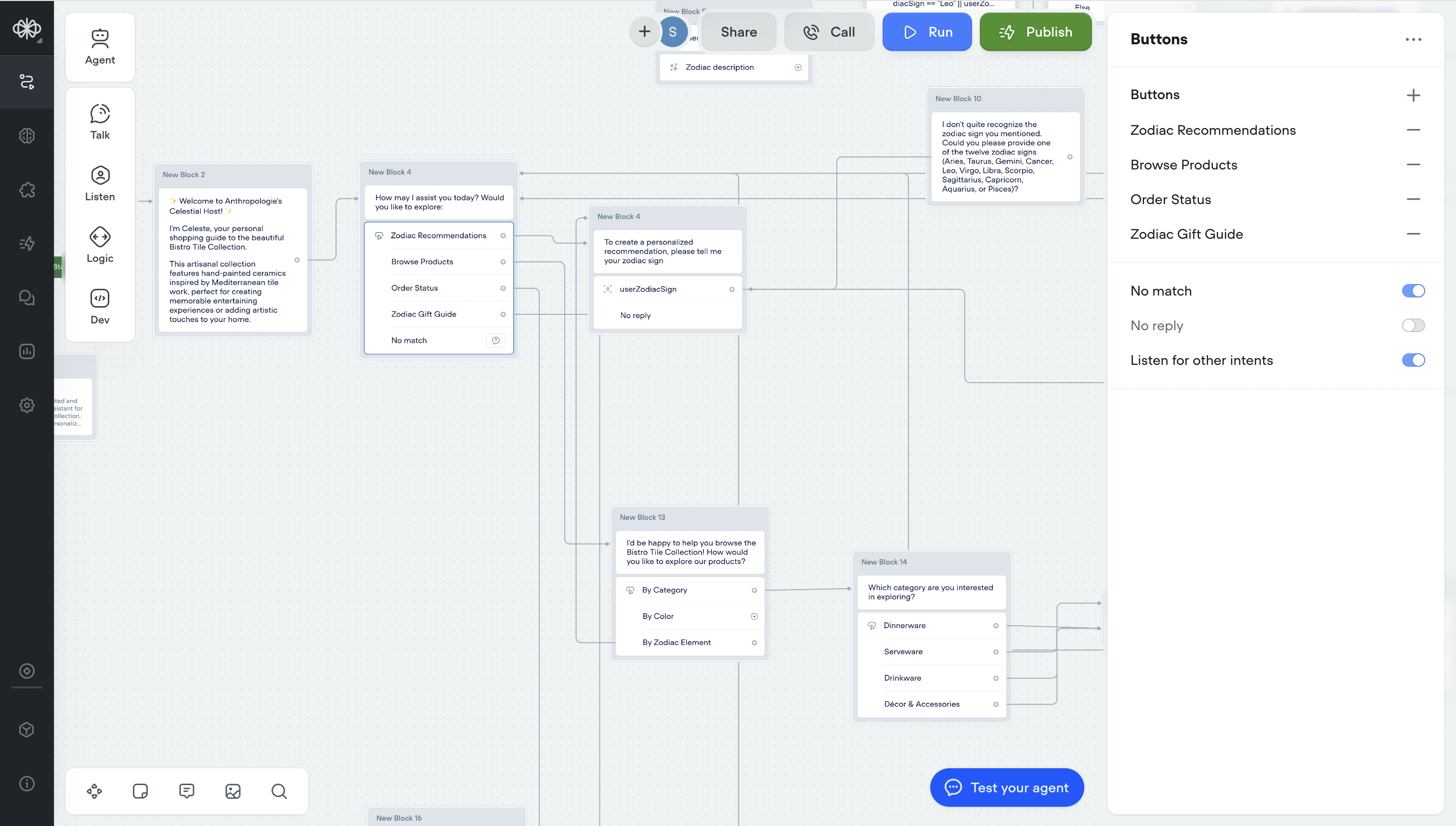This screenshot has height=826, width=1456.
Task: Select the pan/move tool in bottom toolbar
Action: tap(94, 791)
